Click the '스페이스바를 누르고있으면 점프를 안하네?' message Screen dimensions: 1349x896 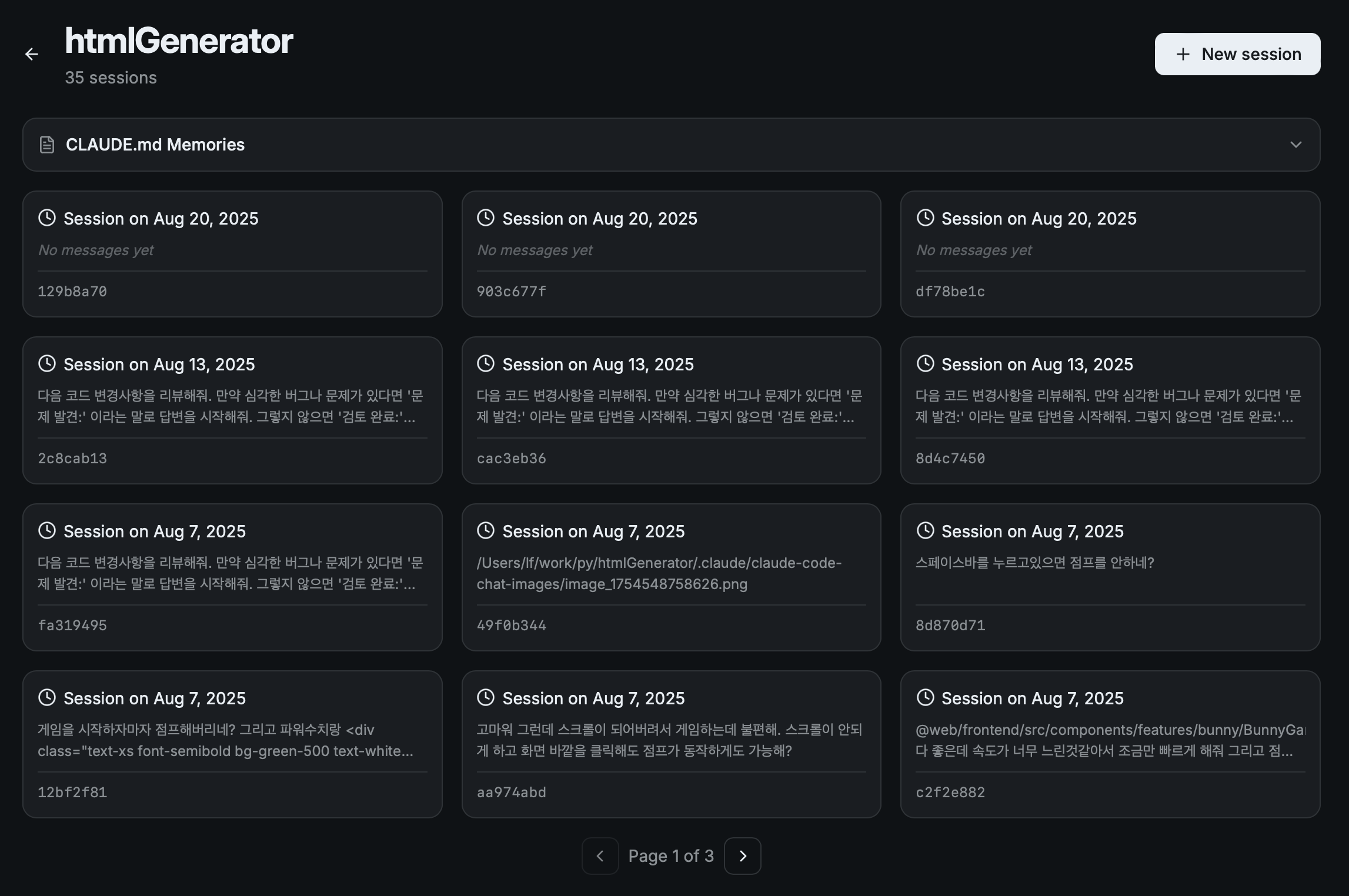pos(1035,563)
